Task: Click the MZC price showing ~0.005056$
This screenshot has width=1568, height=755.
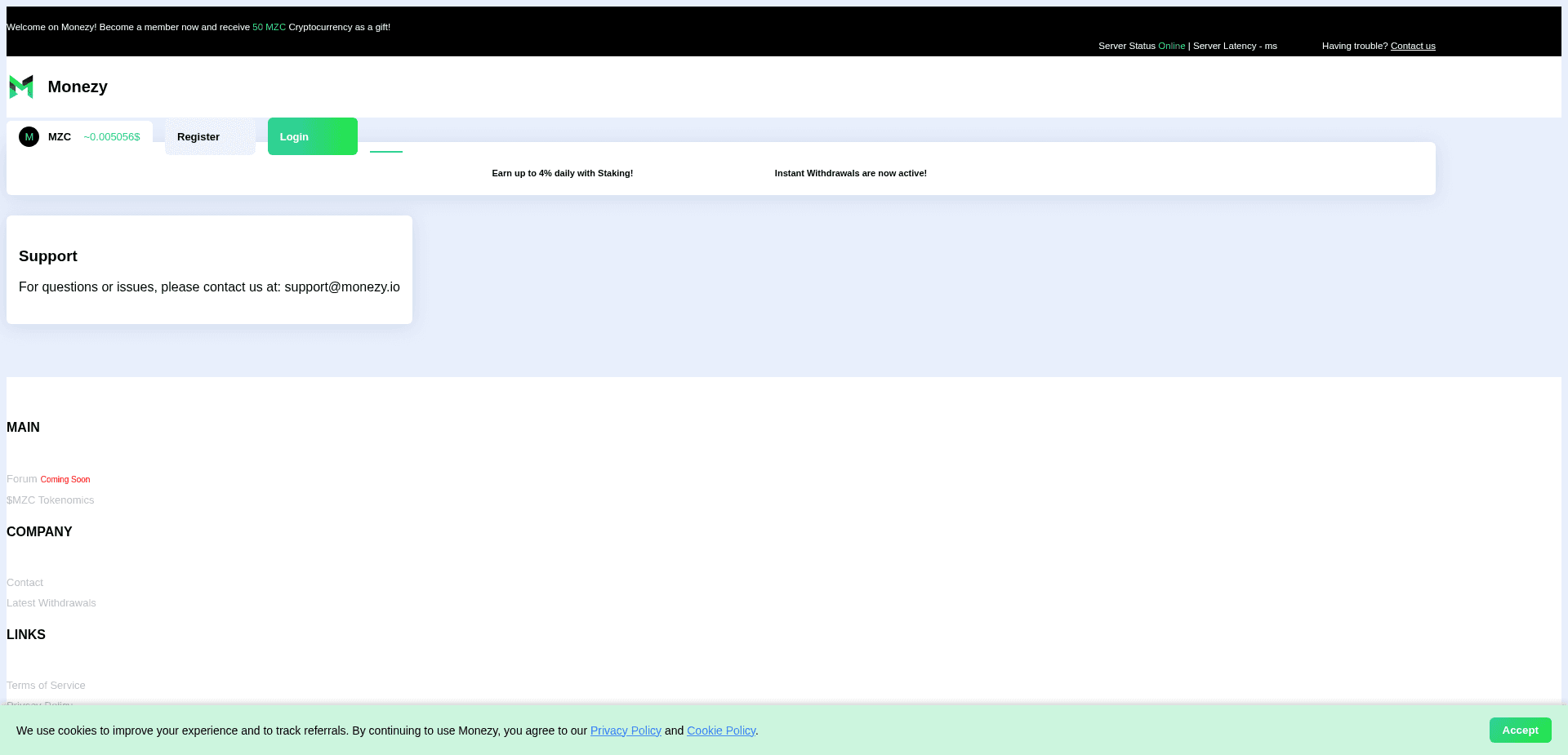Action: [112, 136]
